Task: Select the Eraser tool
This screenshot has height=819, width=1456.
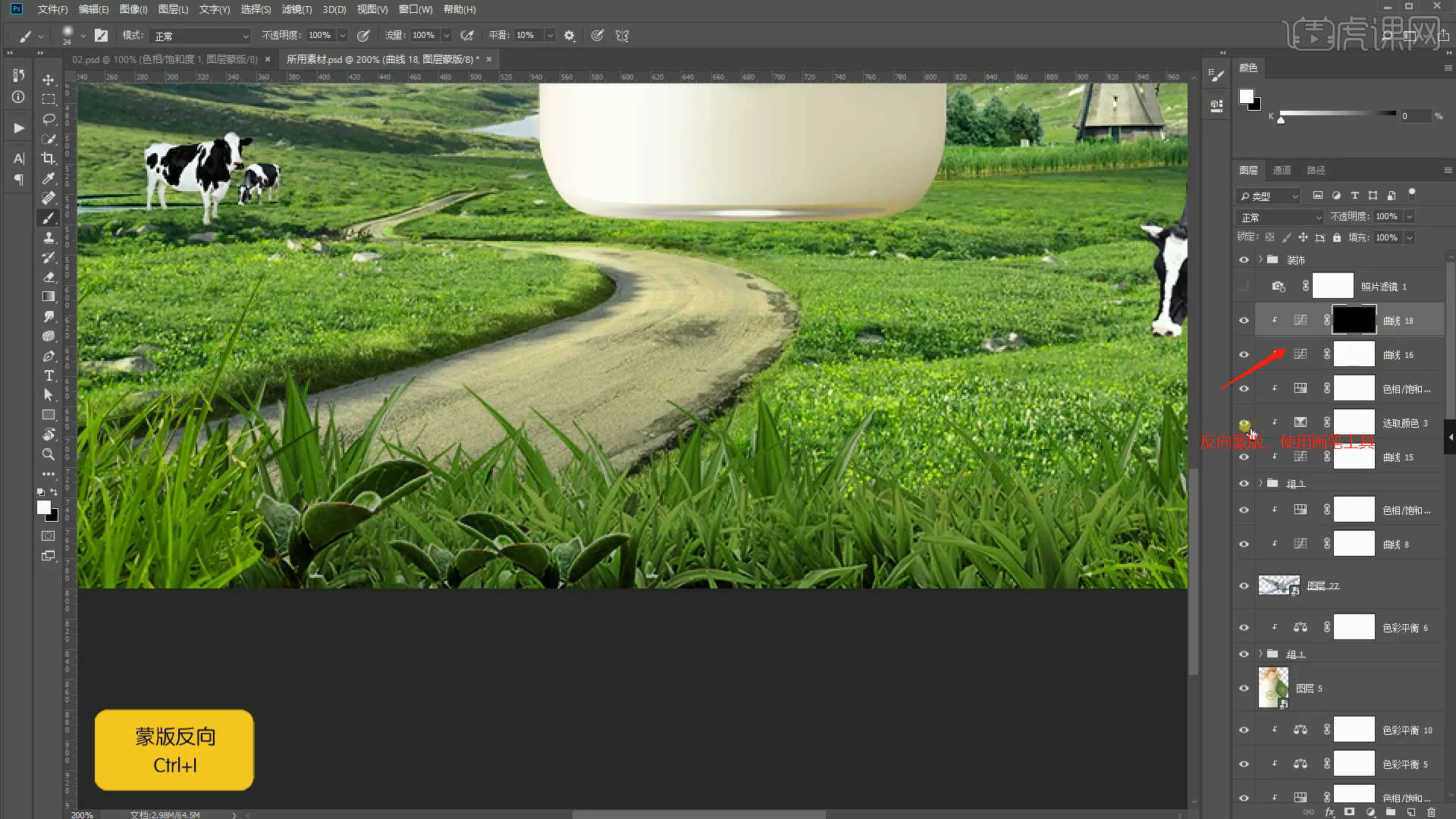Action: (49, 277)
